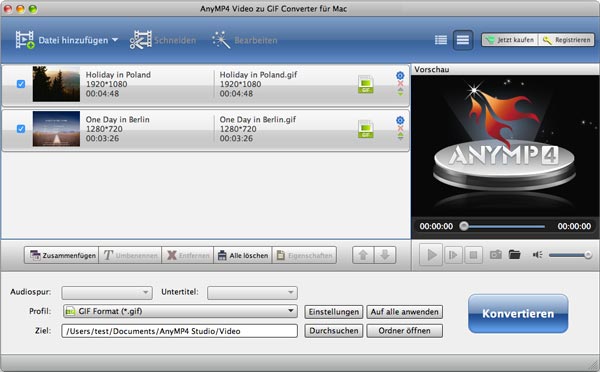600x372 pixels.
Task: Click GIF format icon for One Day in Berlin
Action: 365,129
